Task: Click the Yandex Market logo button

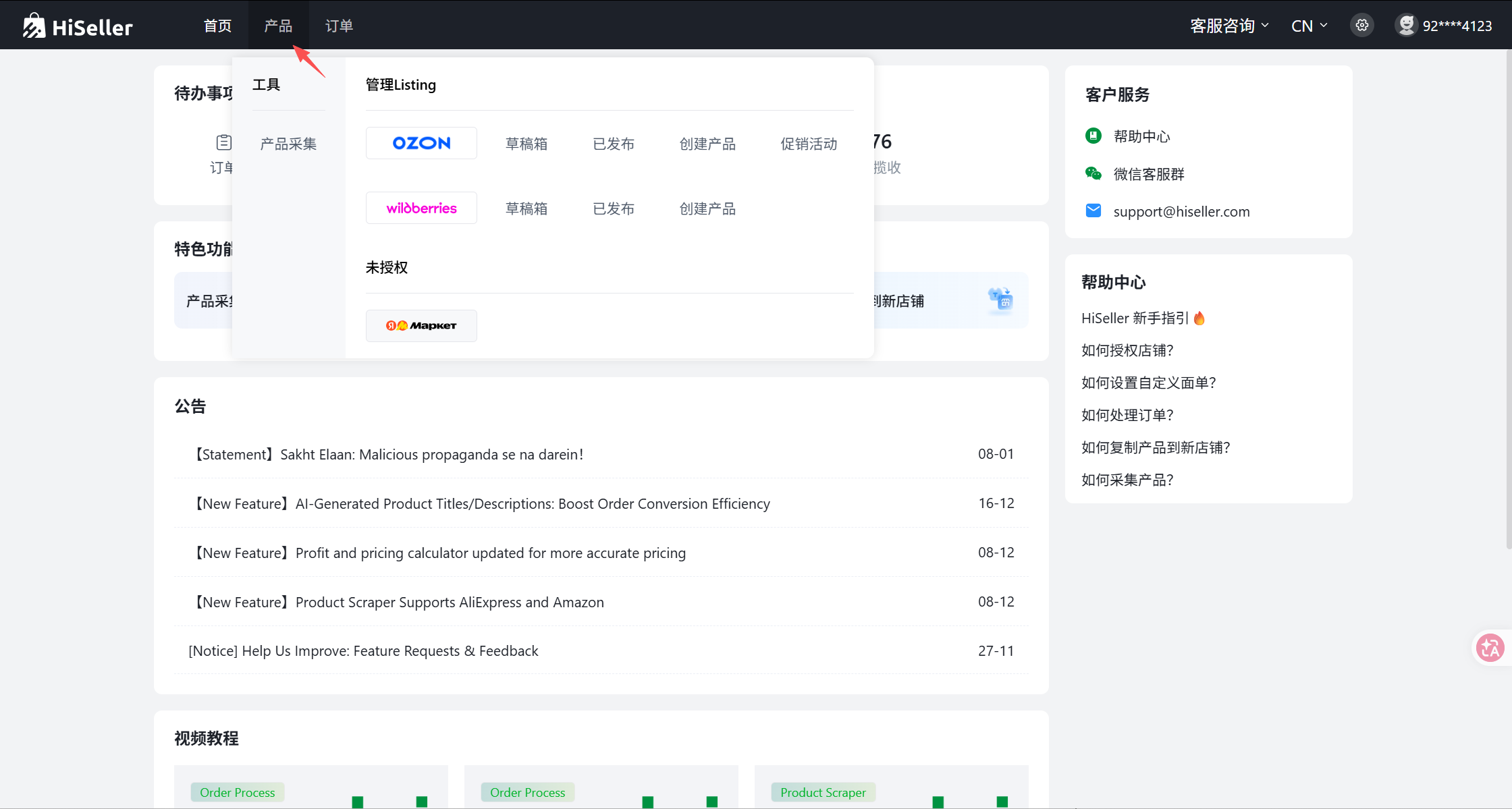Action: [x=421, y=326]
